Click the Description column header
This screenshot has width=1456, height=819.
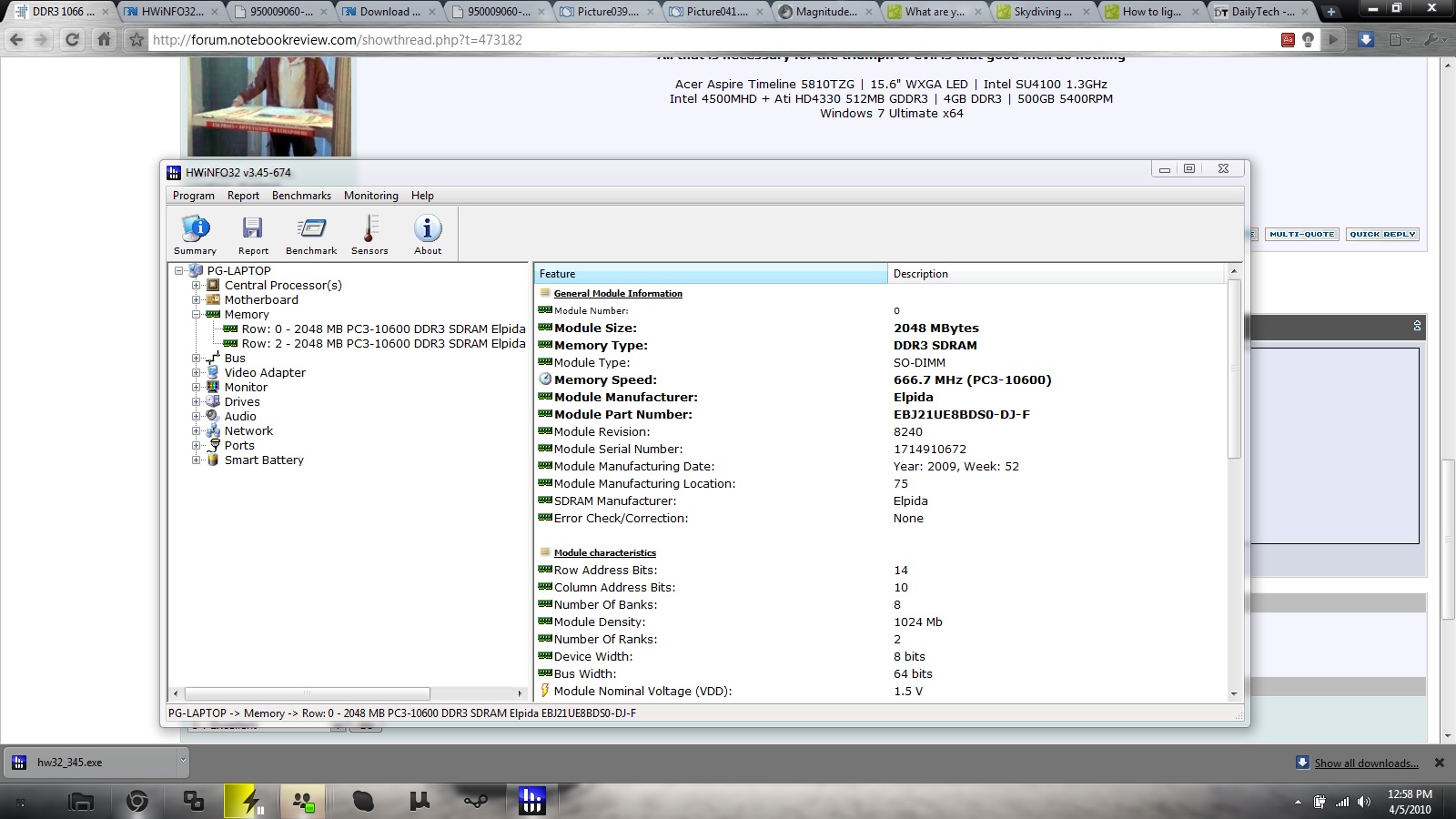(x=1057, y=274)
